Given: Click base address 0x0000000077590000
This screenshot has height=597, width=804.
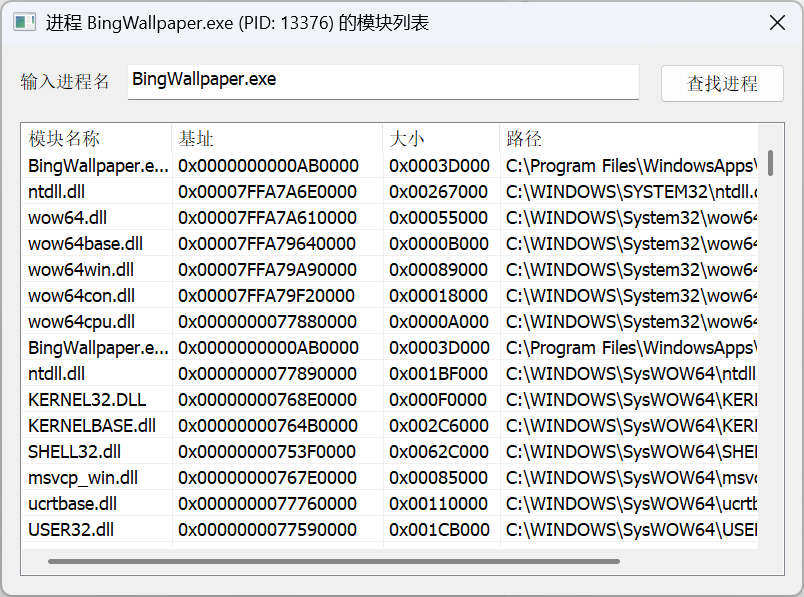Looking at the screenshot, I should 267,530.
